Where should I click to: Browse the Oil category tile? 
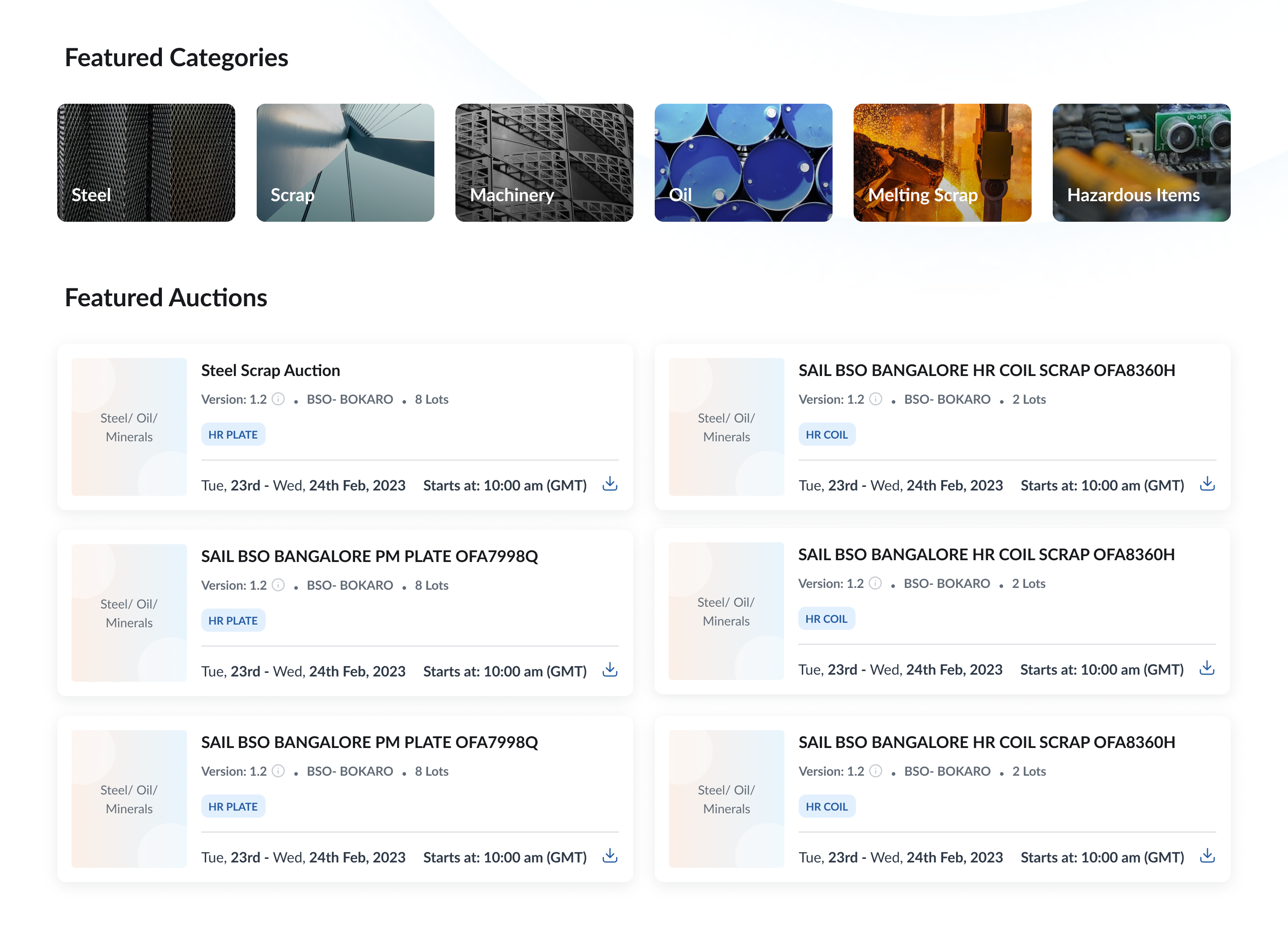pyautogui.click(x=743, y=162)
